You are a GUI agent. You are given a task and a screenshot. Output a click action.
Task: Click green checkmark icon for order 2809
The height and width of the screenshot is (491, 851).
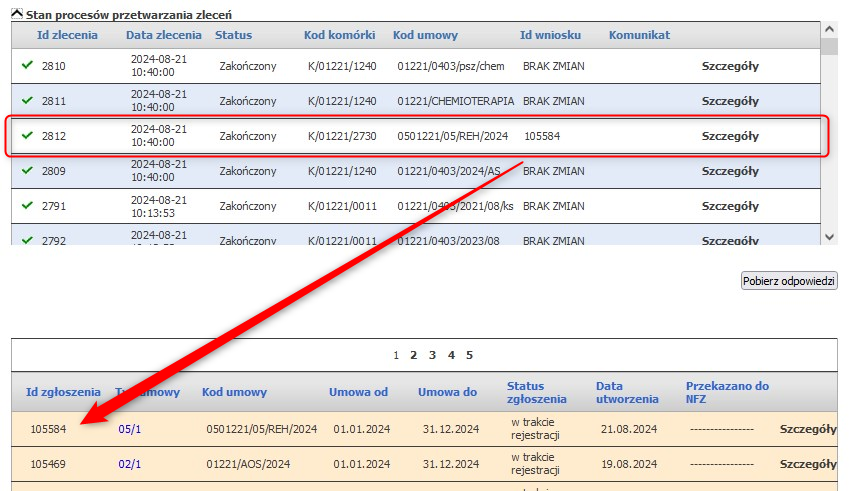(x=27, y=171)
